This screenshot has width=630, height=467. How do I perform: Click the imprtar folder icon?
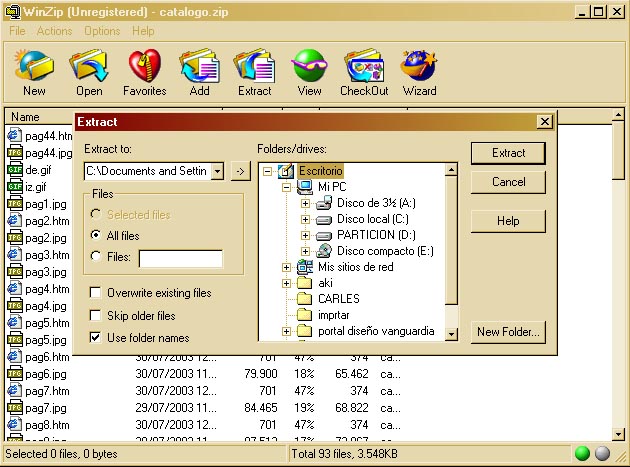coord(305,315)
